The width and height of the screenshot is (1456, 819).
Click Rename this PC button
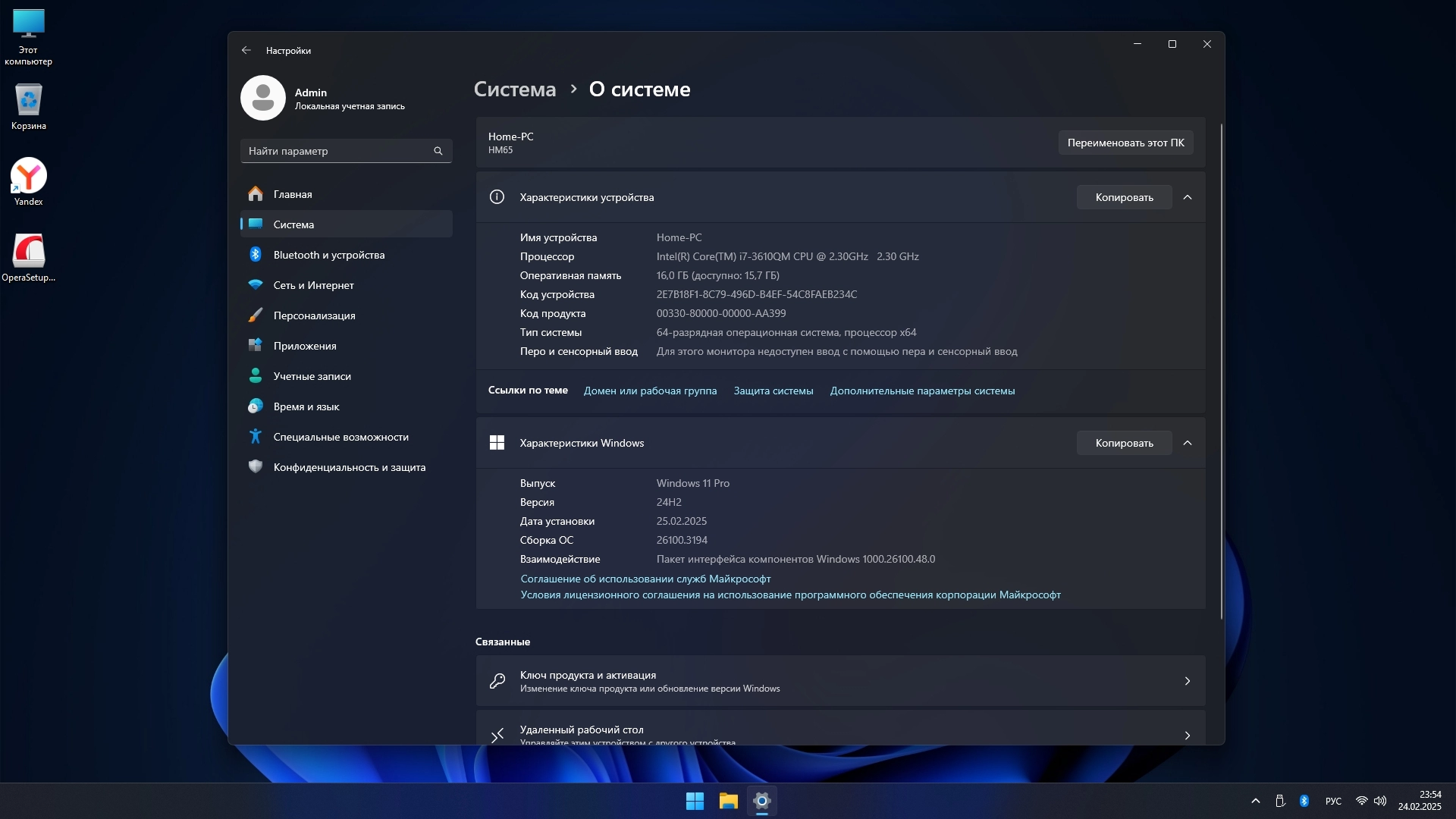[x=1125, y=143]
